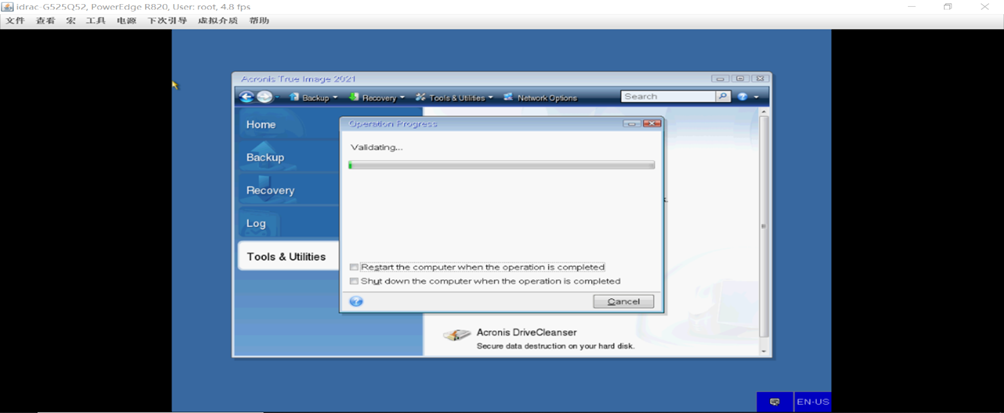This screenshot has height=413, width=1004.
Task: Click the main window vertical scrollbar
Action: point(763,227)
